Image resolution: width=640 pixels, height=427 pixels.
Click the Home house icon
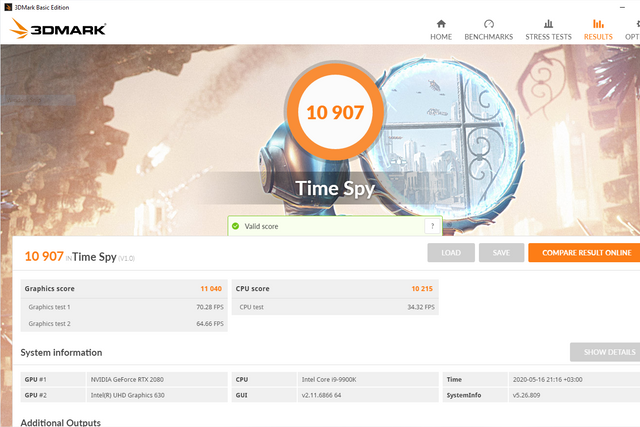[441, 24]
